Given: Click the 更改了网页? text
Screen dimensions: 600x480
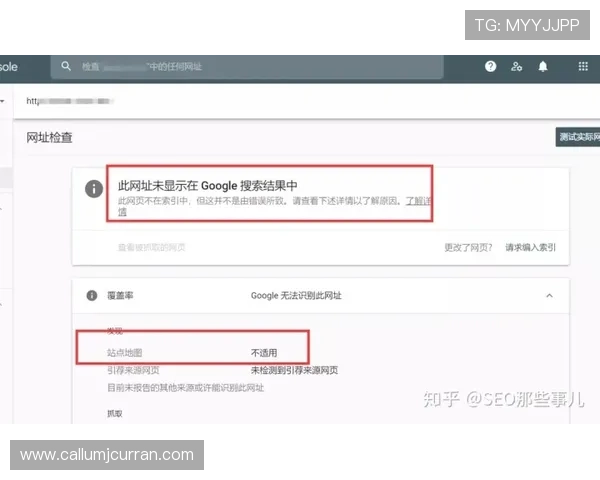Looking at the screenshot, I should point(468,248).
